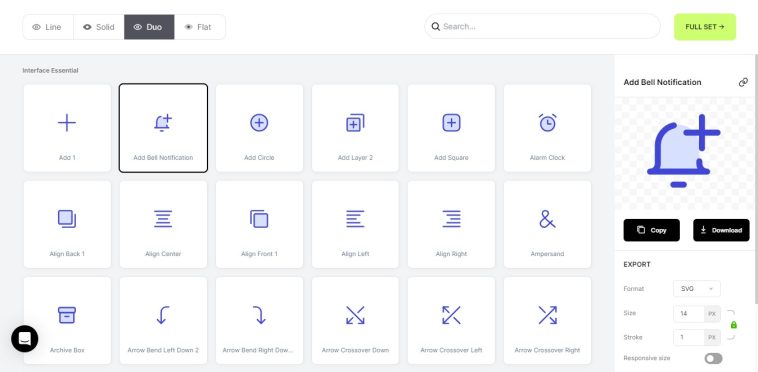Click the Download button
The width and height of the screenshot is (758, 372).
(x=721, y=230)
